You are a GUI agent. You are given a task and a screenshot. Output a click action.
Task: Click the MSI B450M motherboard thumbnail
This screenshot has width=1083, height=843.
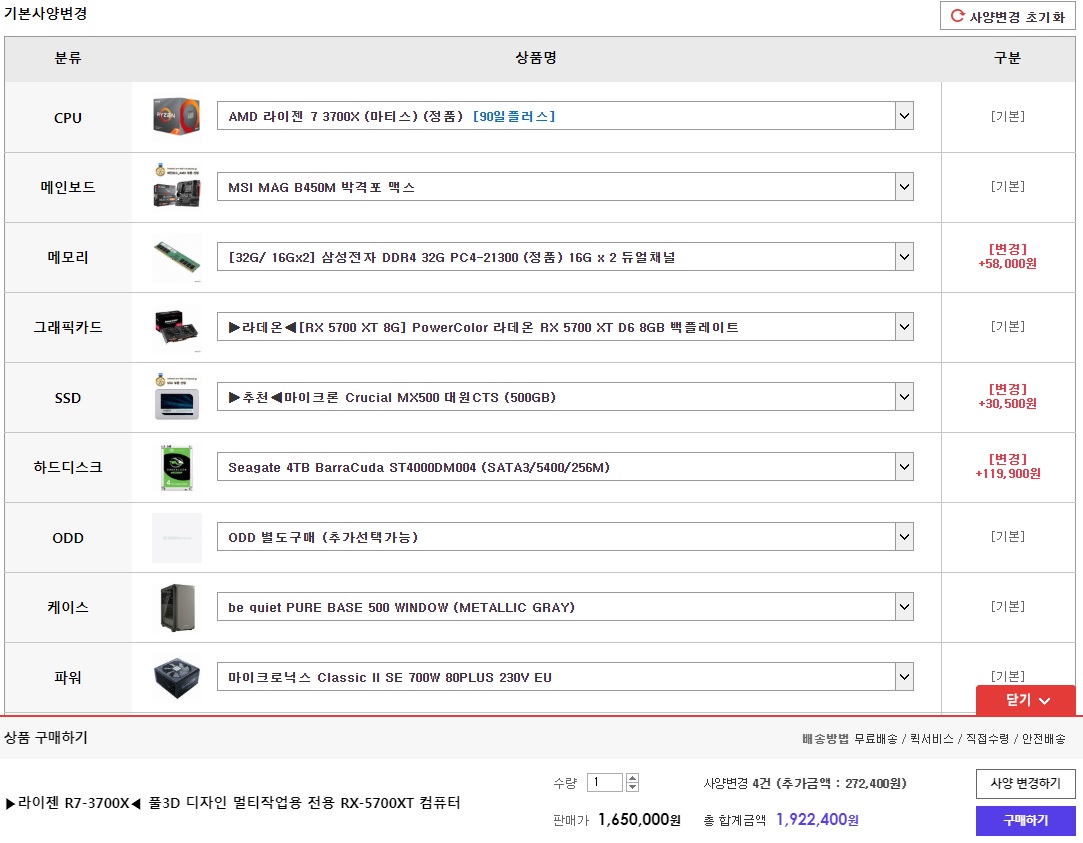[x=177, y=186]
